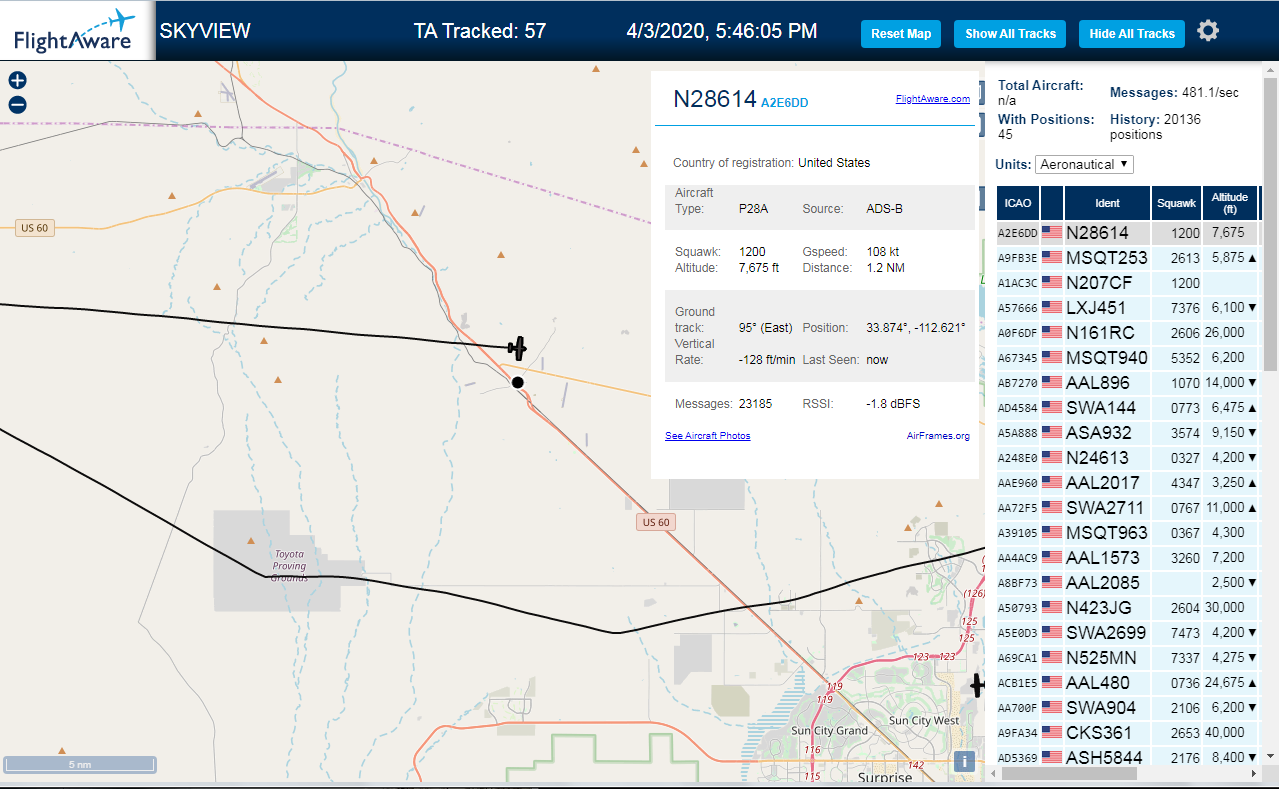
Task: Select the MSQT963 aircraft row
Action: pyautogui.click(x=1127, y=533)
